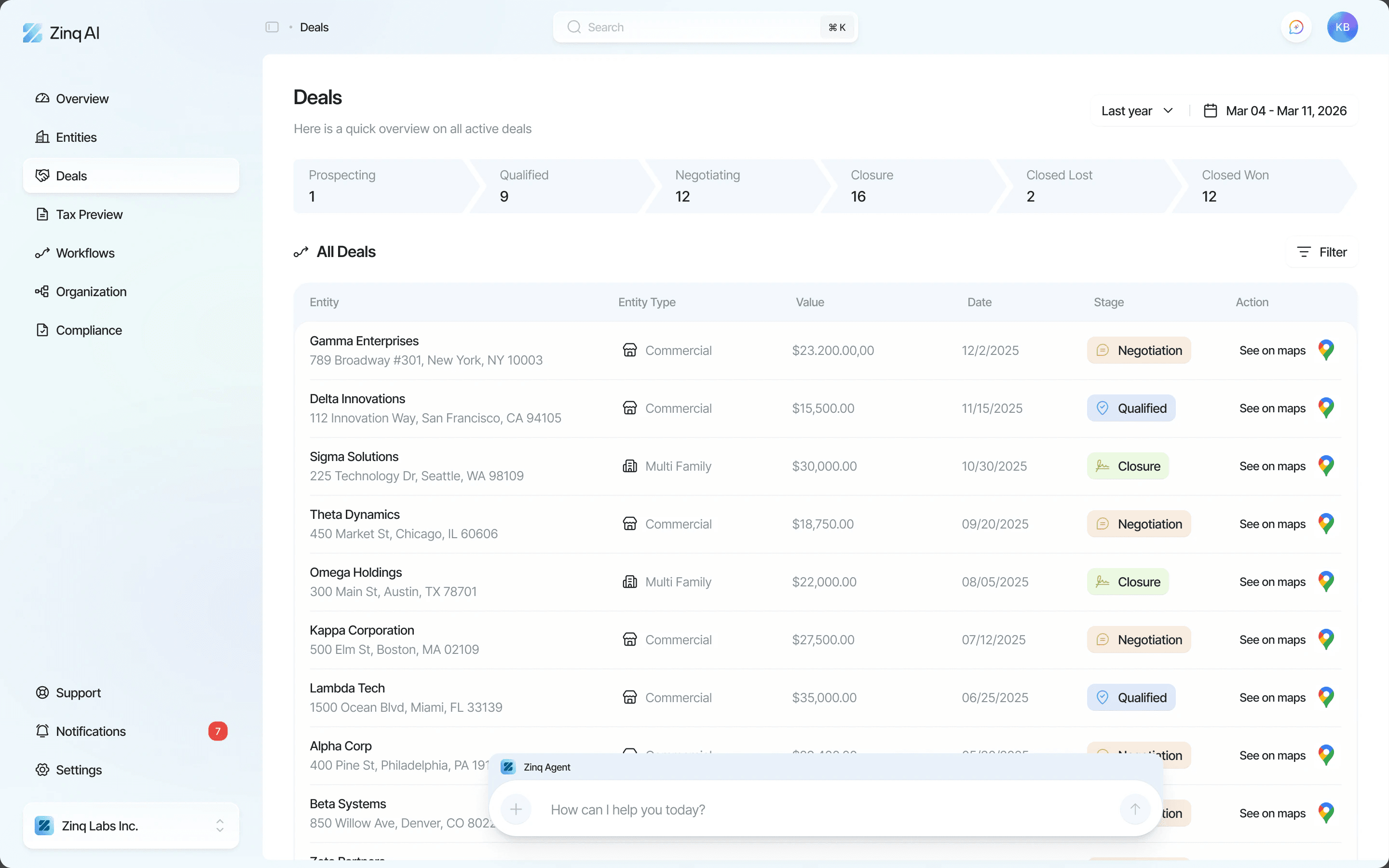Screen dimensions: 1389x868
Task: Click the Filter button
Action: (x=1321, y=252)
